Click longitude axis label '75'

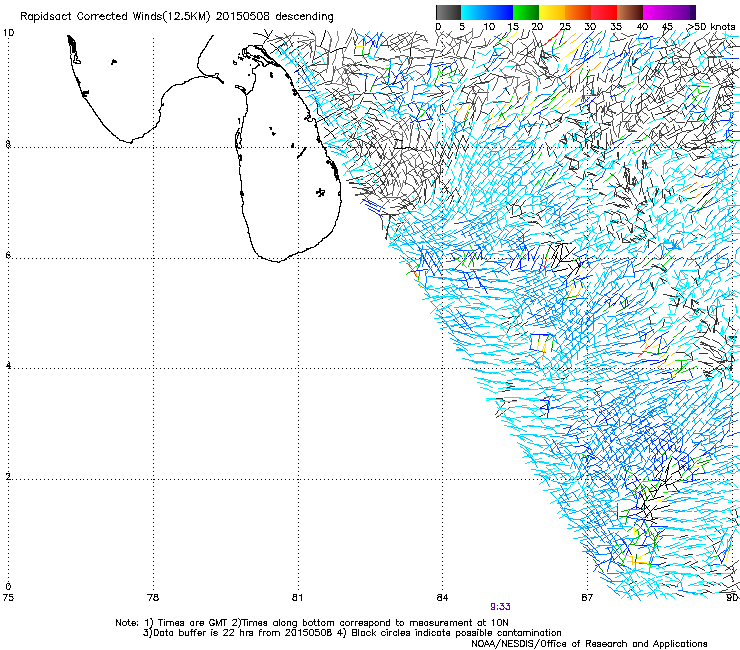coord(8,598)
